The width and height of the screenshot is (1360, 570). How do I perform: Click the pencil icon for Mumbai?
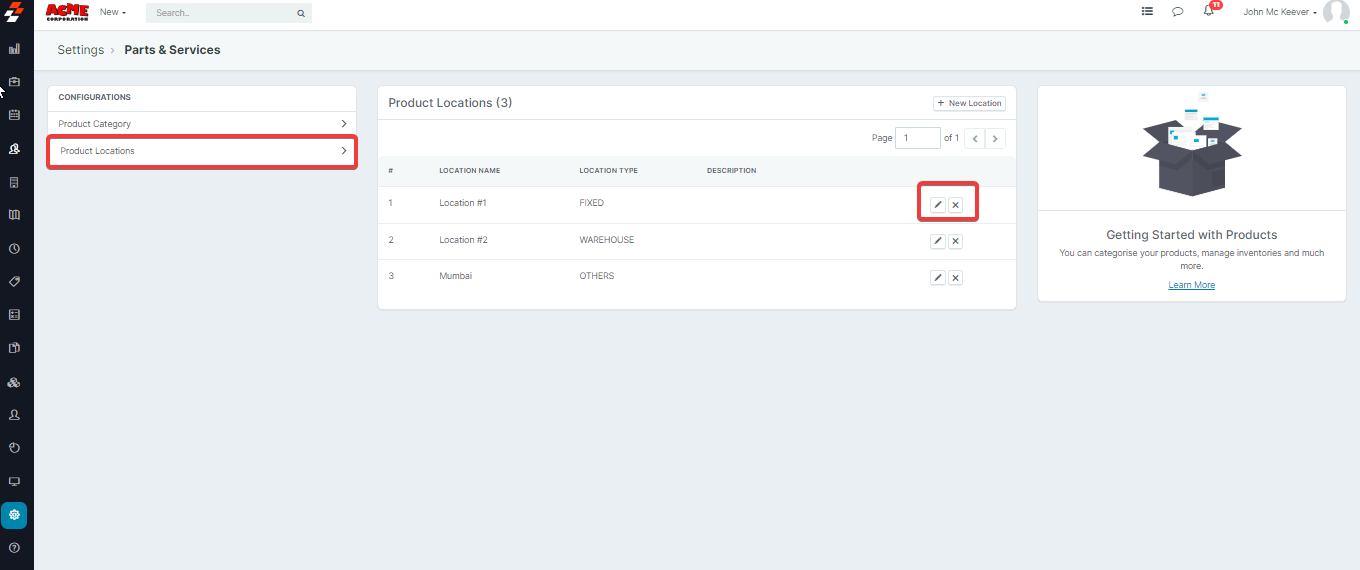point(937,278)
